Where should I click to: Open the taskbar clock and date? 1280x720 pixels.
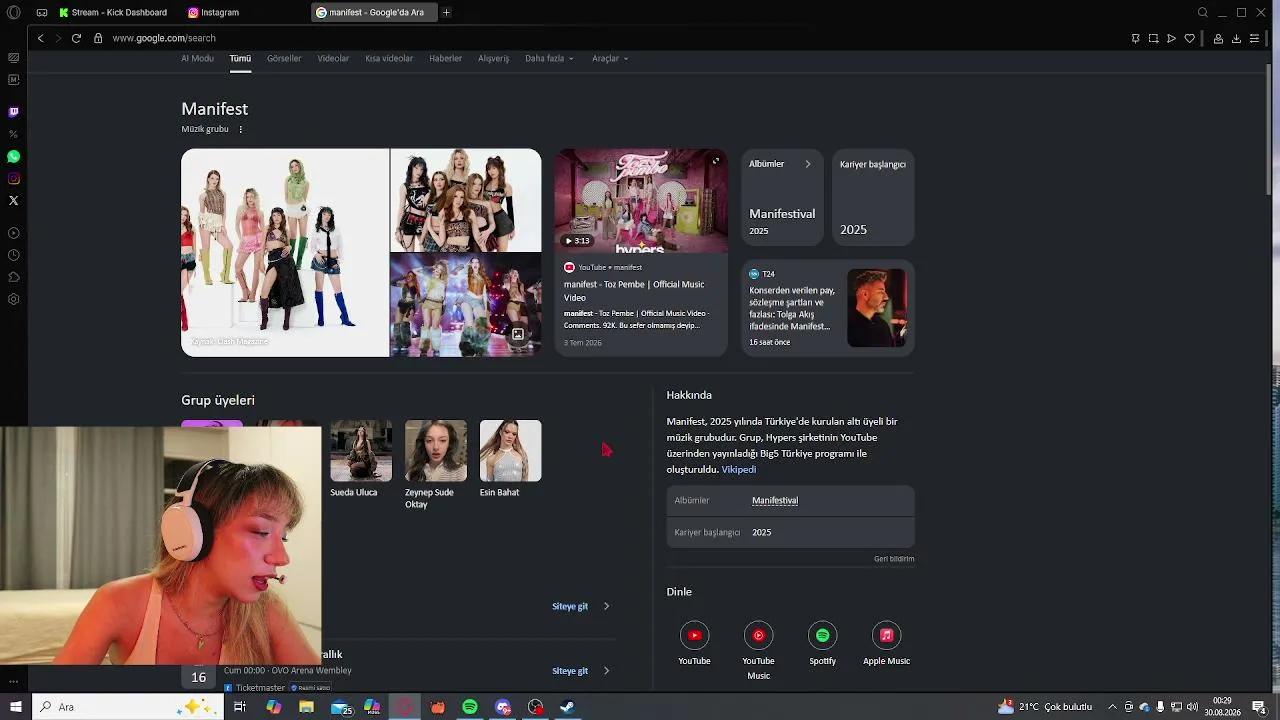point(1223,707)
